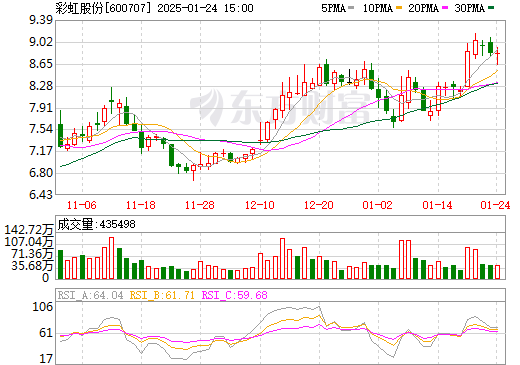Click the 东方财富 watermark logo

tap(280, 107)
